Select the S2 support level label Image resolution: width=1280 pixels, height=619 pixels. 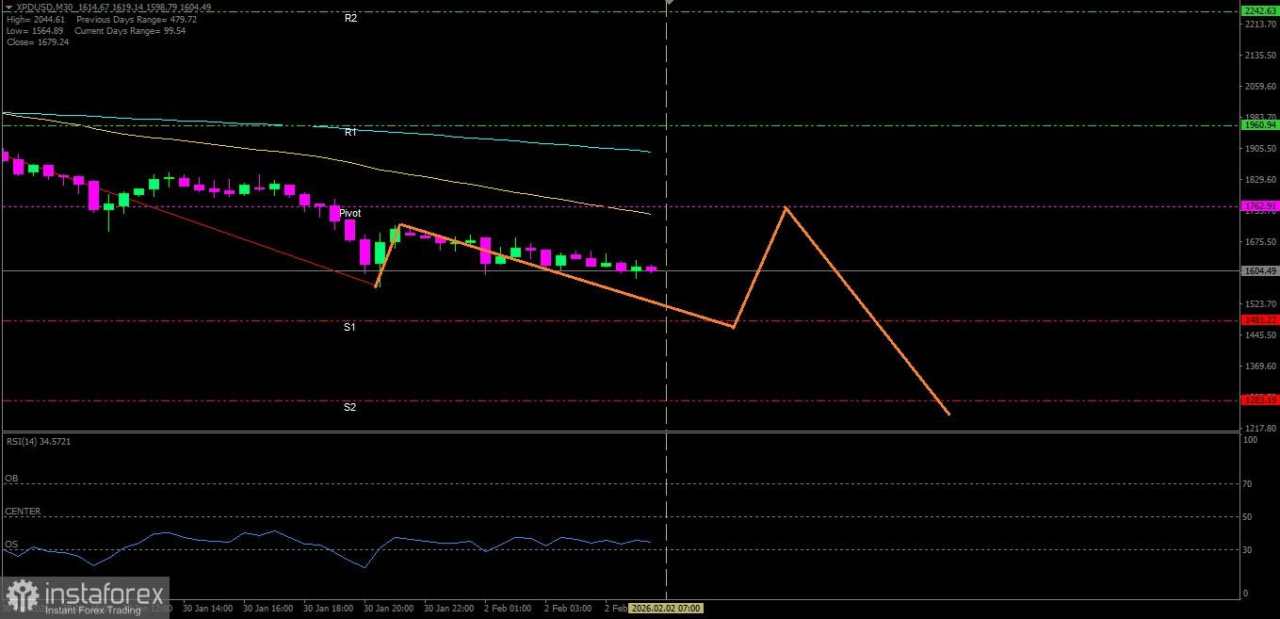pyautogui.click(x=349, y=407)
